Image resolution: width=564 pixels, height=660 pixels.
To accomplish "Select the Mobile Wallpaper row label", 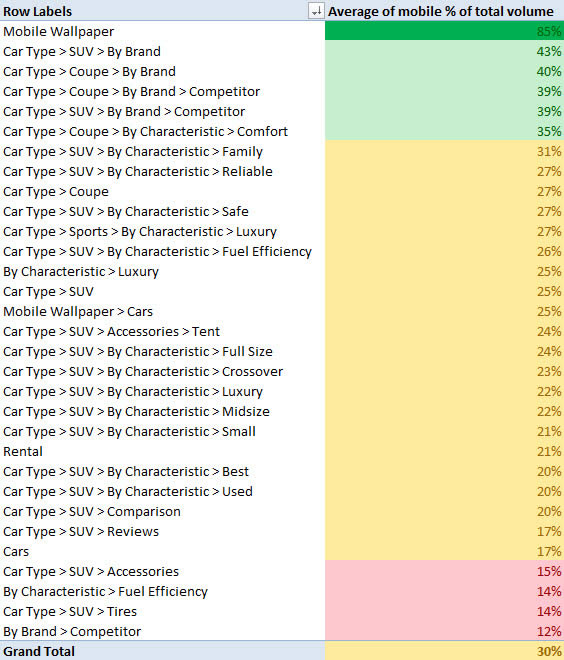I will click(59, 31).
